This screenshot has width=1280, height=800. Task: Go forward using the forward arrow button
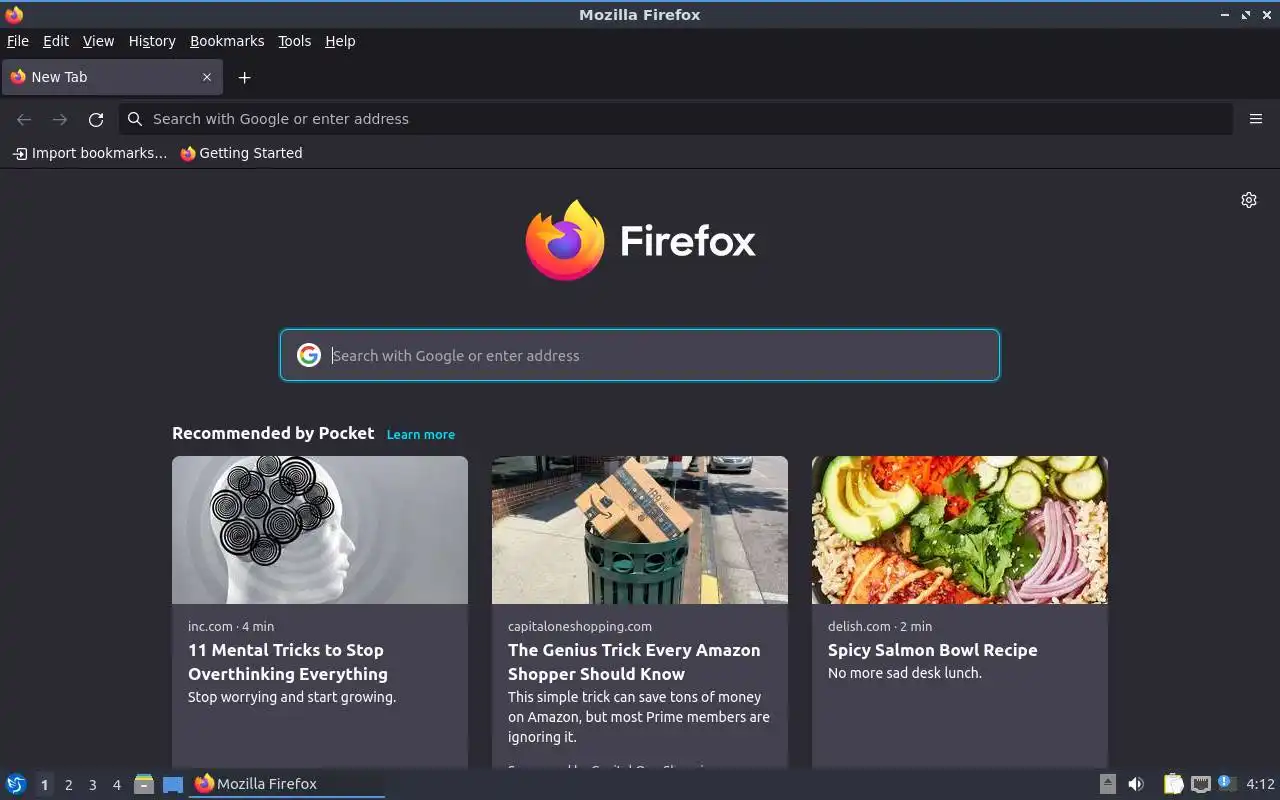(60, 119)
